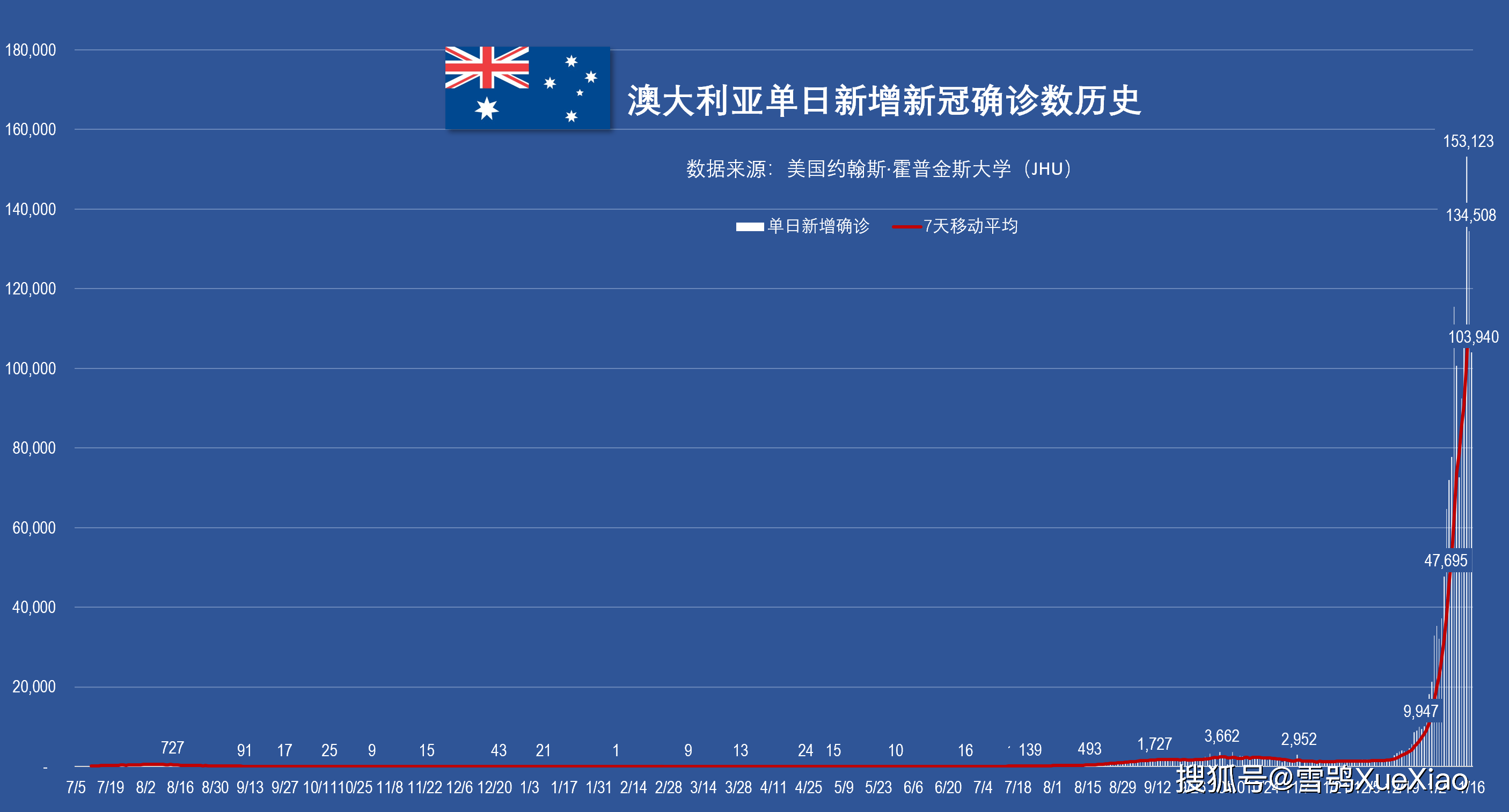Click the data label 139

click(x=1030, y=750)
